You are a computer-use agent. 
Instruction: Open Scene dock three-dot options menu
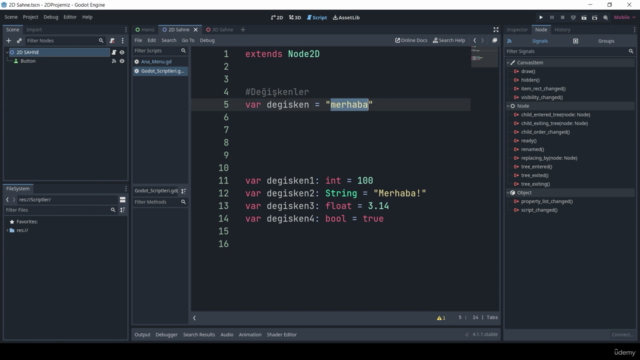tap(122, 41)
